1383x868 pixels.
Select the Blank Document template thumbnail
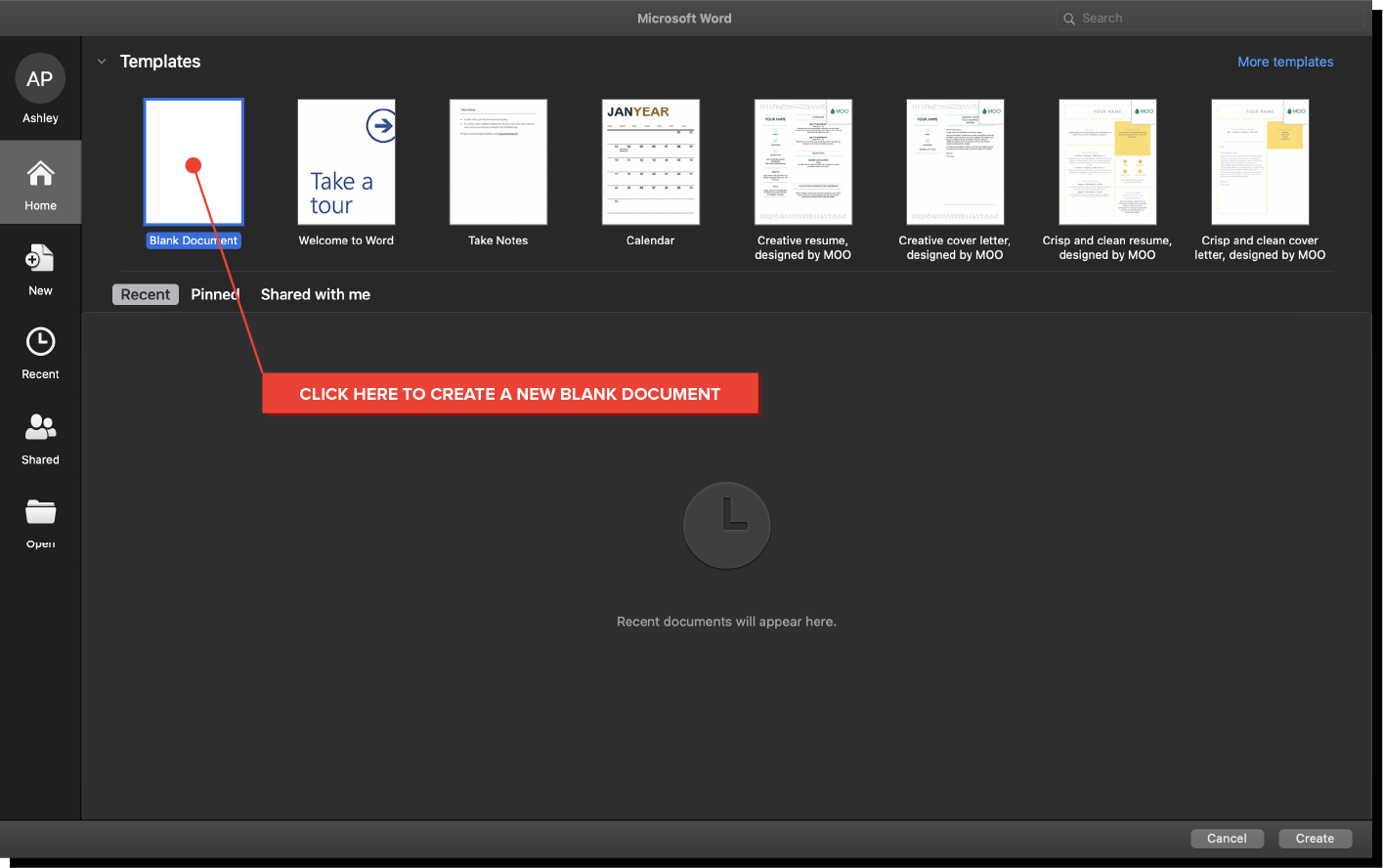194,162
